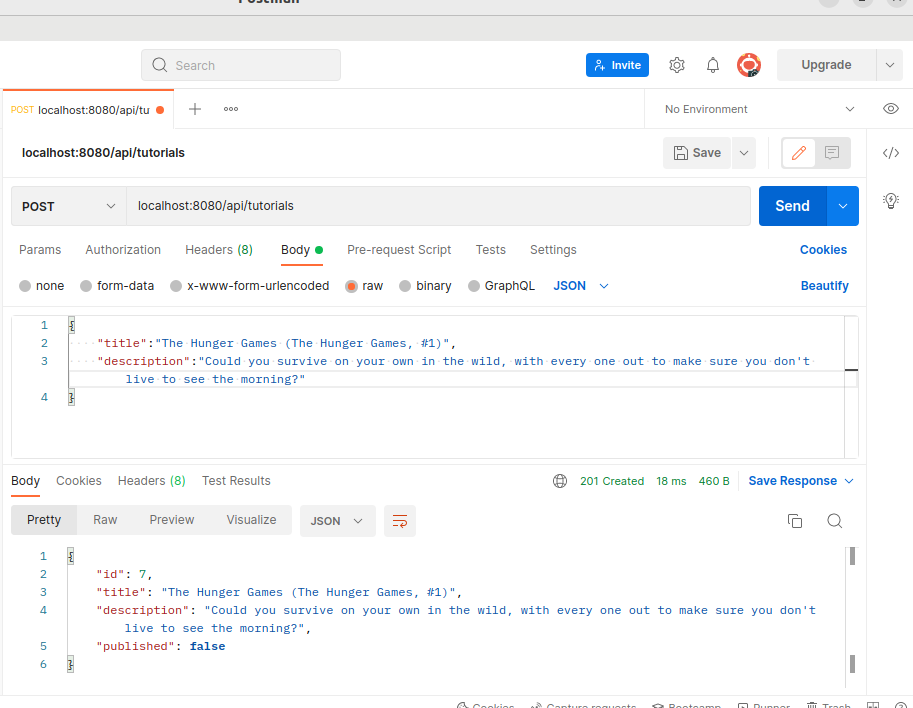Open the lightbulb info panel icon
Screen dimensions: 913x708
(x=891, y=201)
